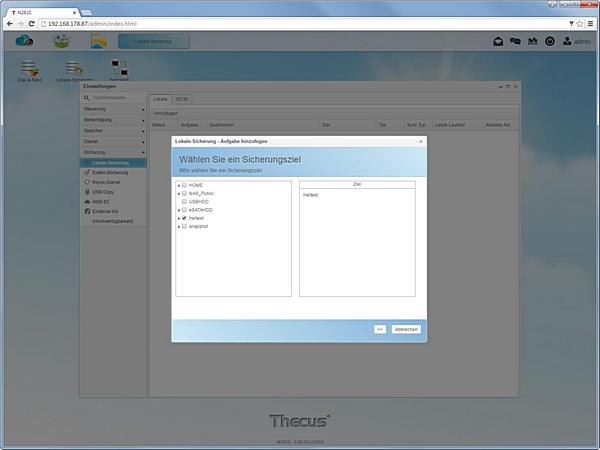Screen dimensions: 600x450
Task: Click the Einfache HA sidebar icon
Action: pyautogui.click(x=87, y=211)
